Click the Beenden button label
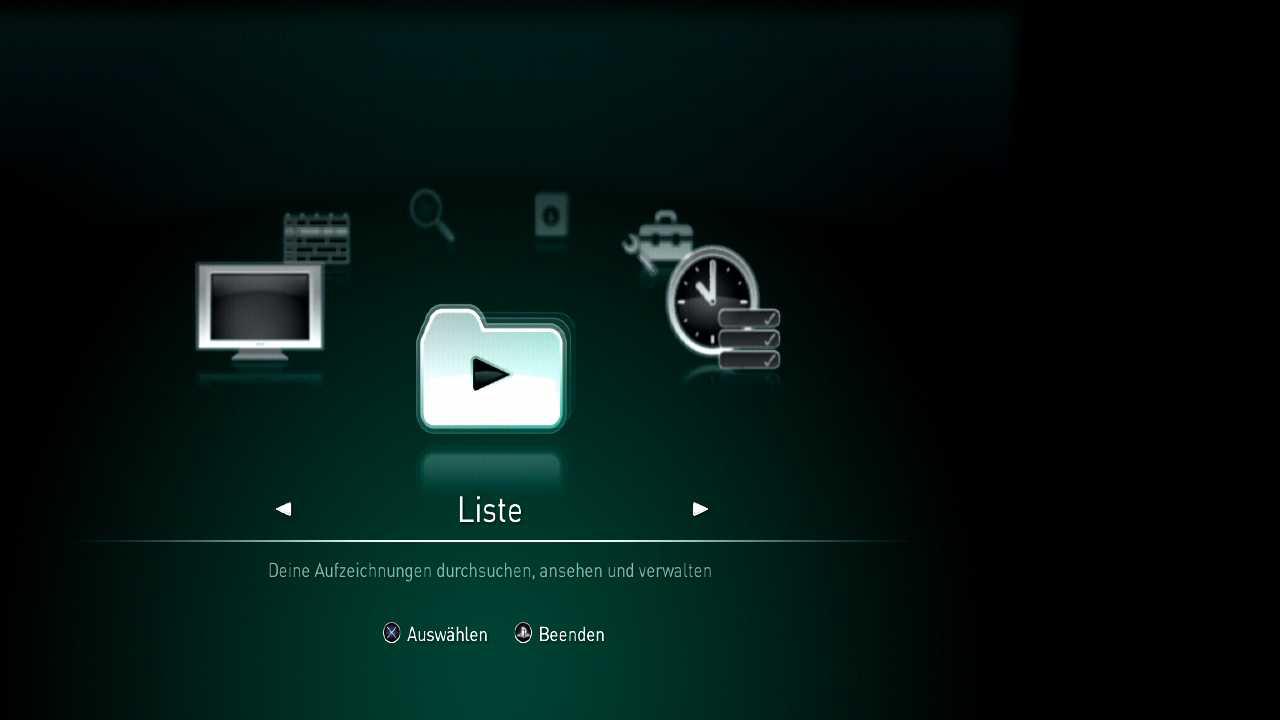 pos(571,634)
